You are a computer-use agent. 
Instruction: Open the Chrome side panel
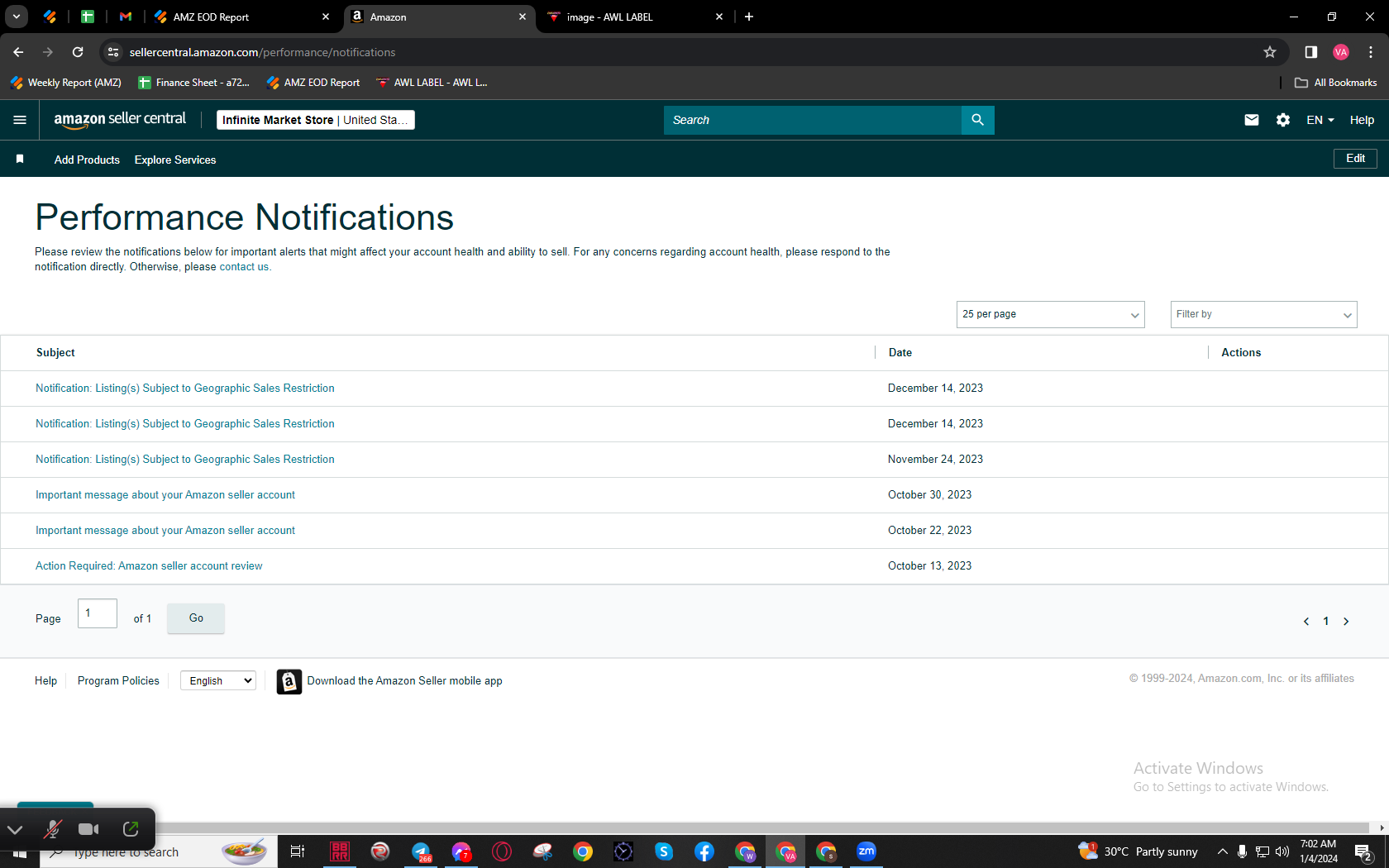point(1311,52)
